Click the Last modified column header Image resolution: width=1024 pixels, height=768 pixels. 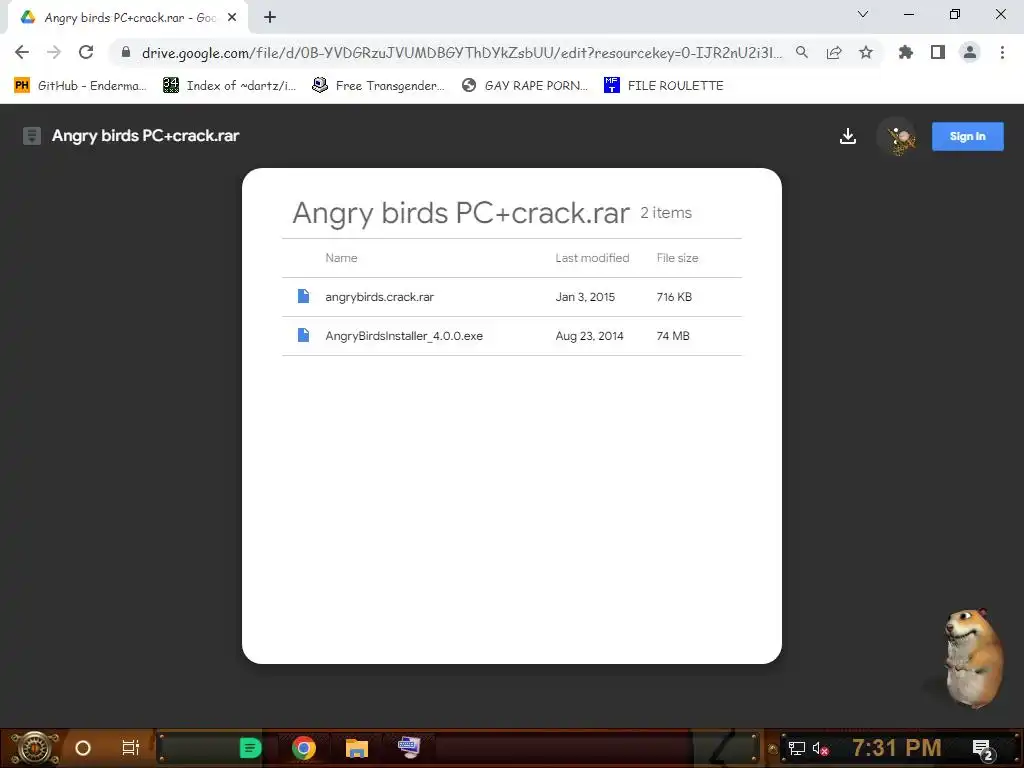592,258
